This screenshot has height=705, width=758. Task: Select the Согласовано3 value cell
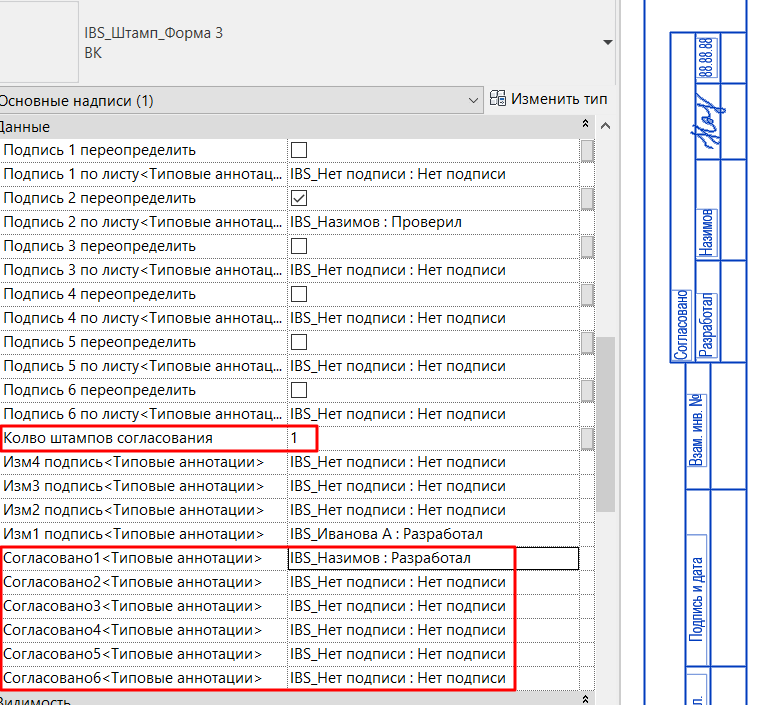[434, 606]
